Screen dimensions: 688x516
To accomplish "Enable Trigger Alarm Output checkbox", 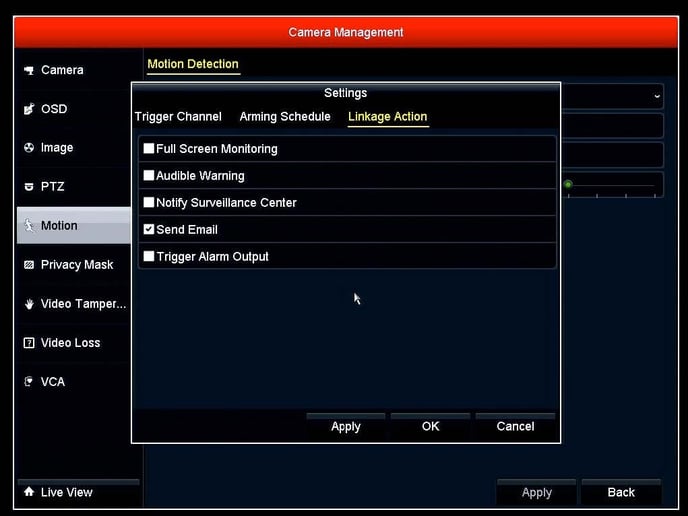I will pyautogui.click(x=149, y=257).
